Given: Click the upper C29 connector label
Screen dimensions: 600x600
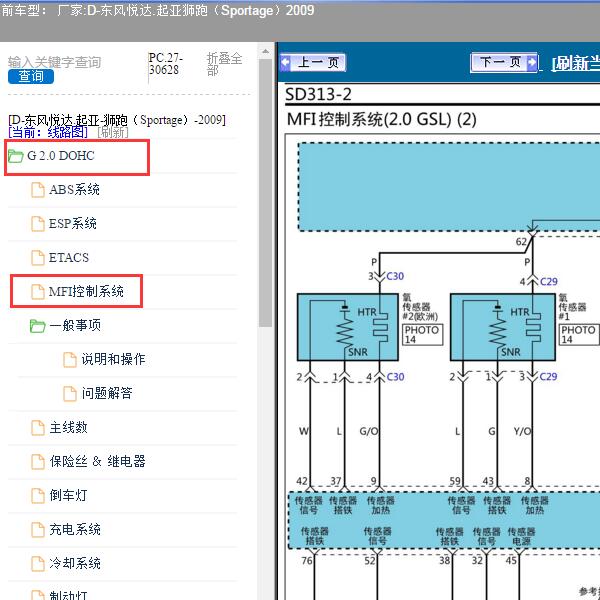Looking at the screenshot, I should [549, 282].
